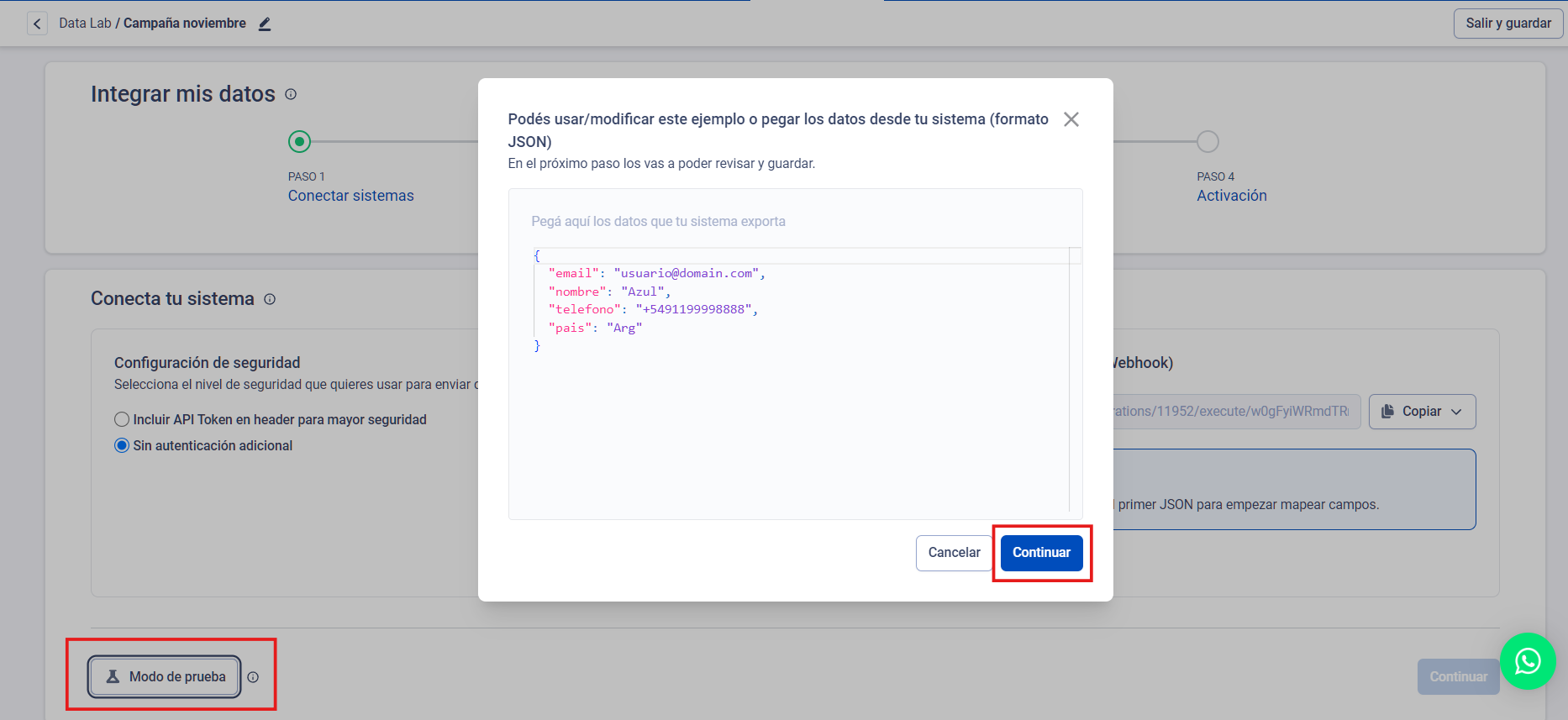This screenshot has height=720, width=1568.
Task: Select Incluir API Token en header option
Action: point(123,419)
